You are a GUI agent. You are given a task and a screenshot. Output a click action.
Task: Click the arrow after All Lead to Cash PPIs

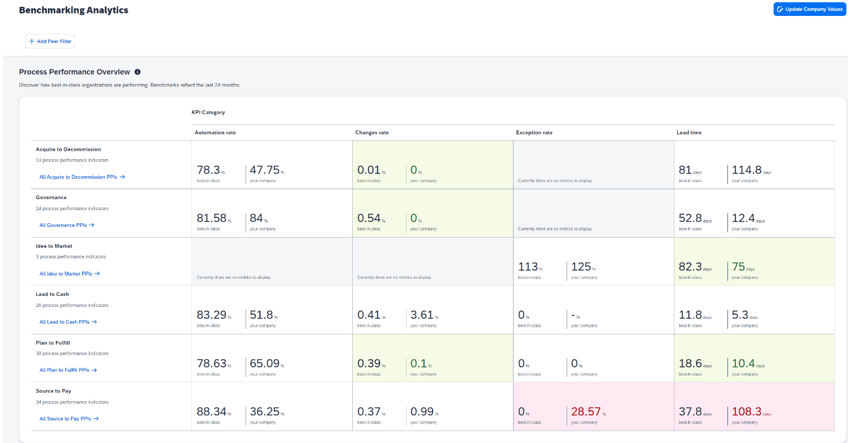(x=94, y=322)
